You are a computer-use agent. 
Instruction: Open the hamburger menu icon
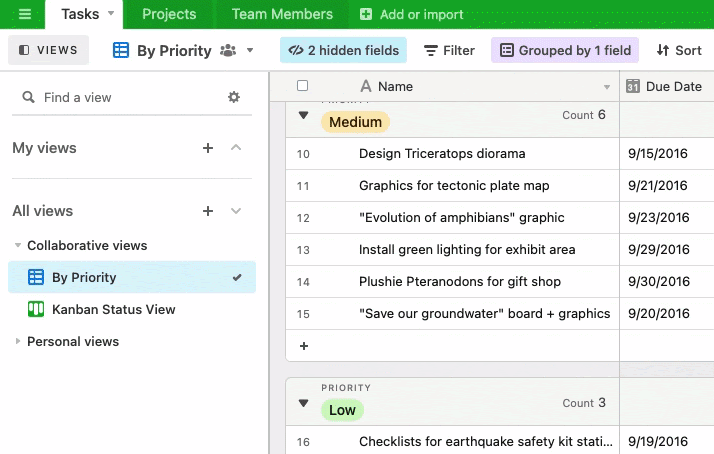[25, 14]
